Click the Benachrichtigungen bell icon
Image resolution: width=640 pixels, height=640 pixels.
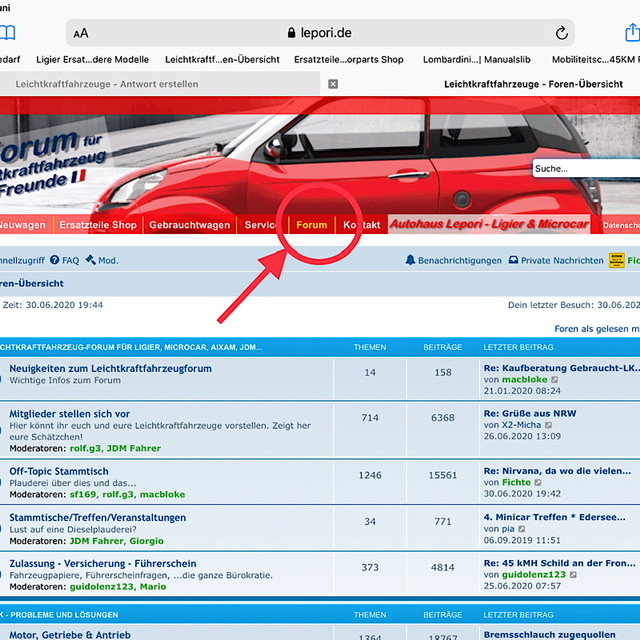click(x=410, y=260)
